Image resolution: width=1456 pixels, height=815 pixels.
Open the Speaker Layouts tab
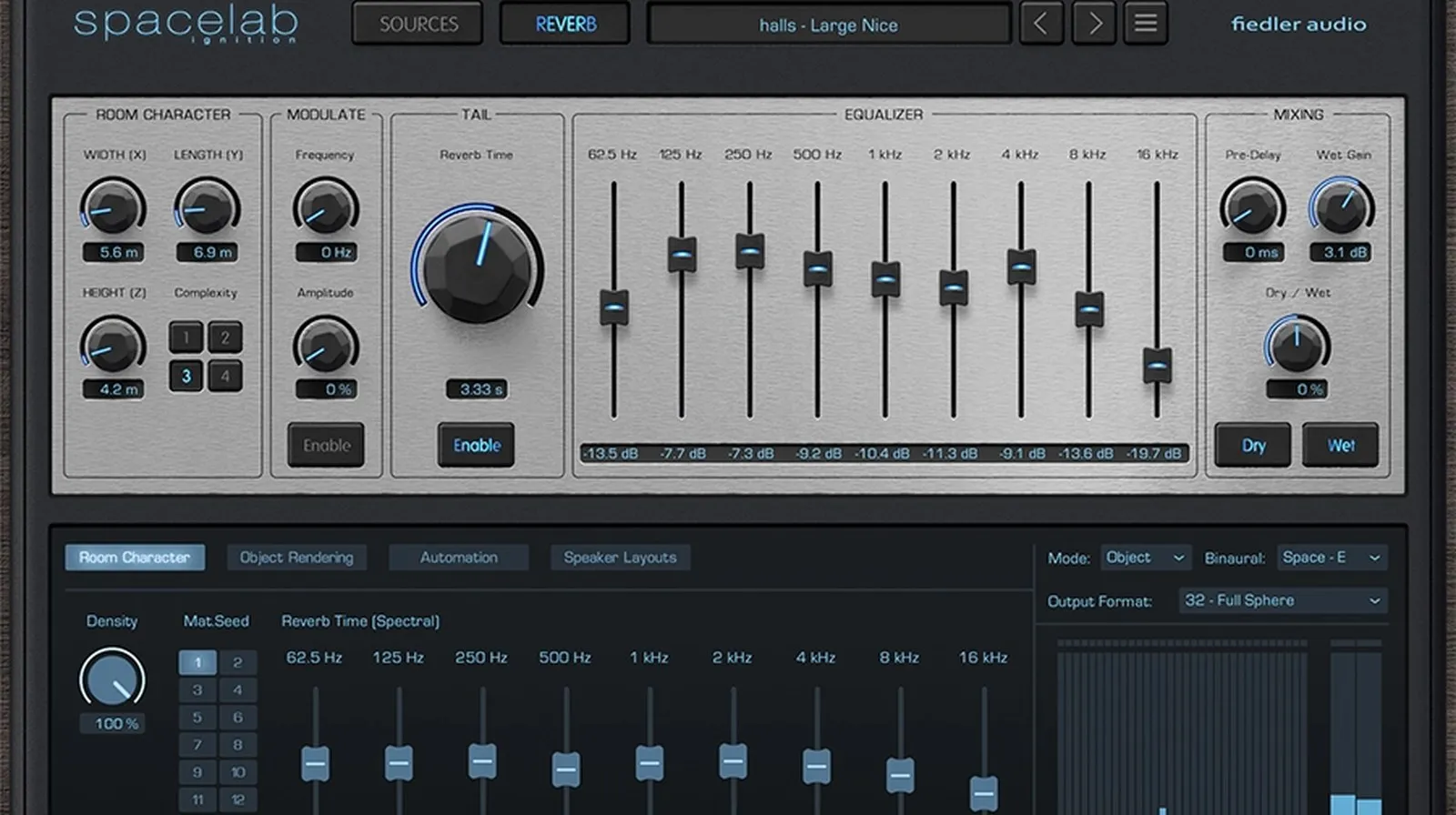(x=620, y=558)
